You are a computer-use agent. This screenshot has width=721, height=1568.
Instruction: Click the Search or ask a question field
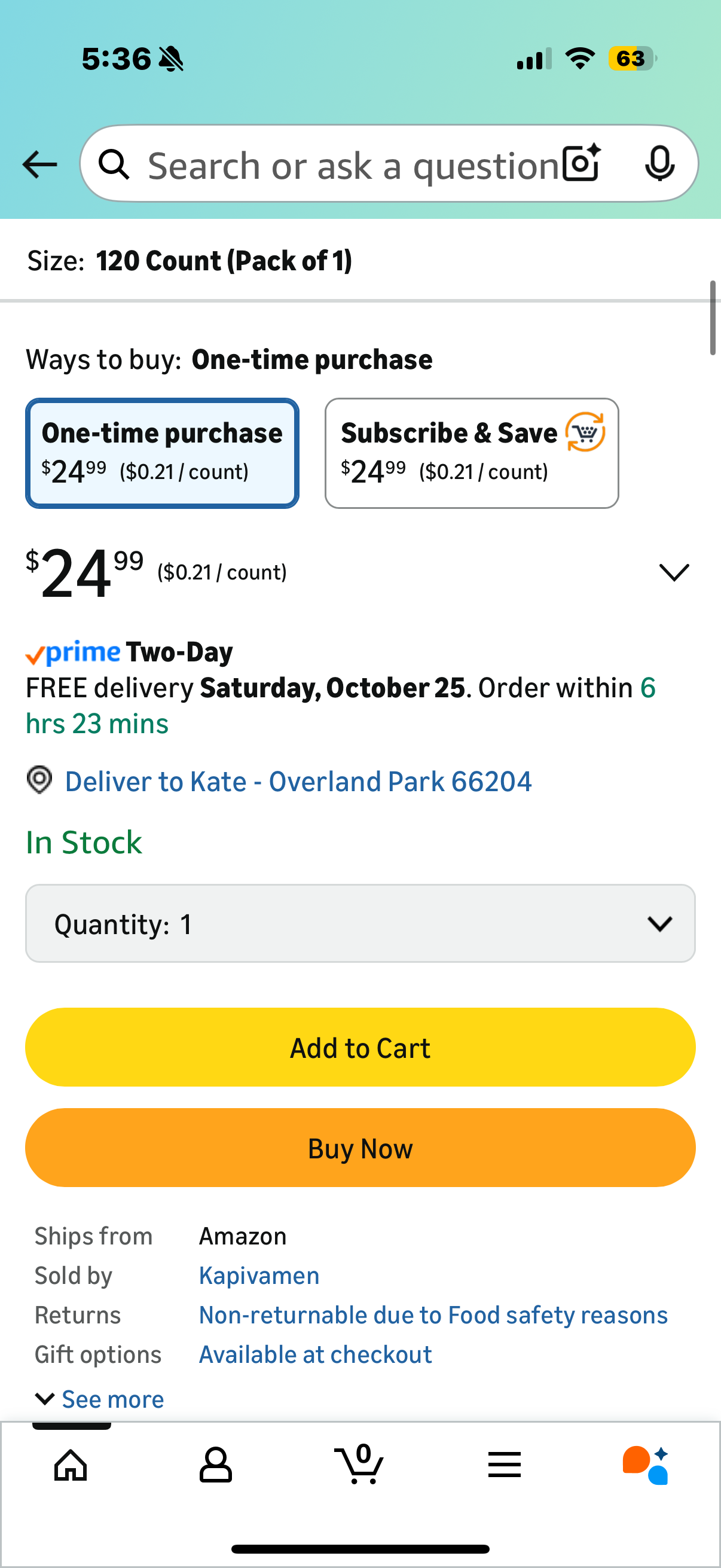tap(353, 164)
